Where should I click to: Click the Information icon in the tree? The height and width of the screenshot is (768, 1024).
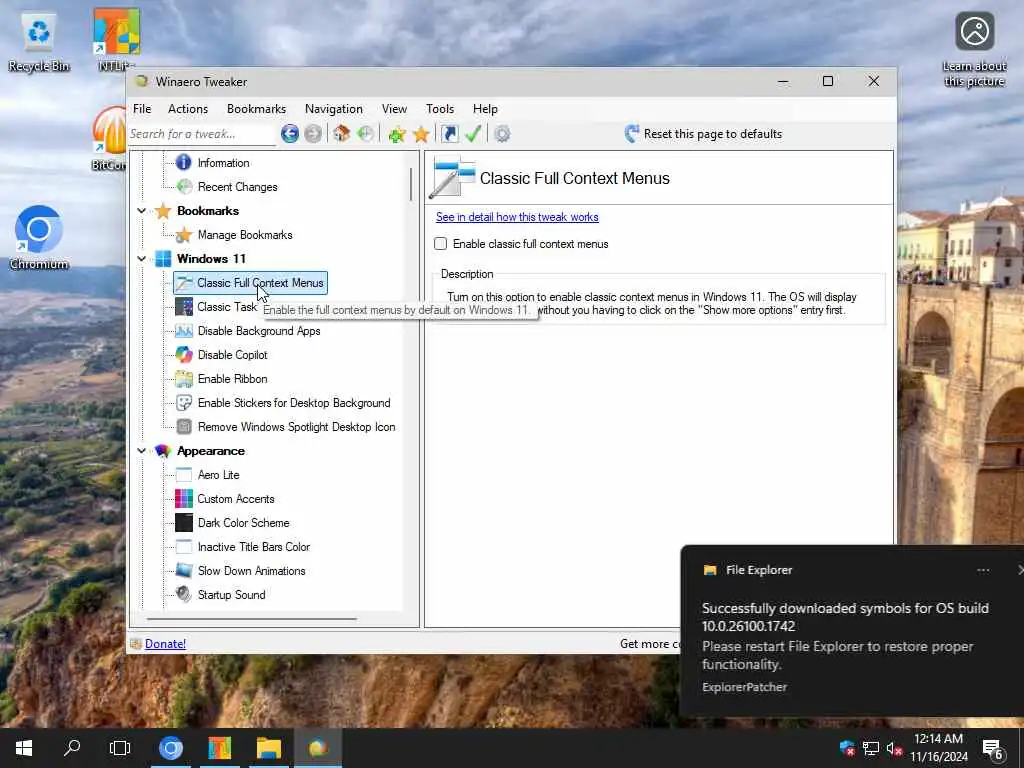pyautogui.click(x=184, y=163)
